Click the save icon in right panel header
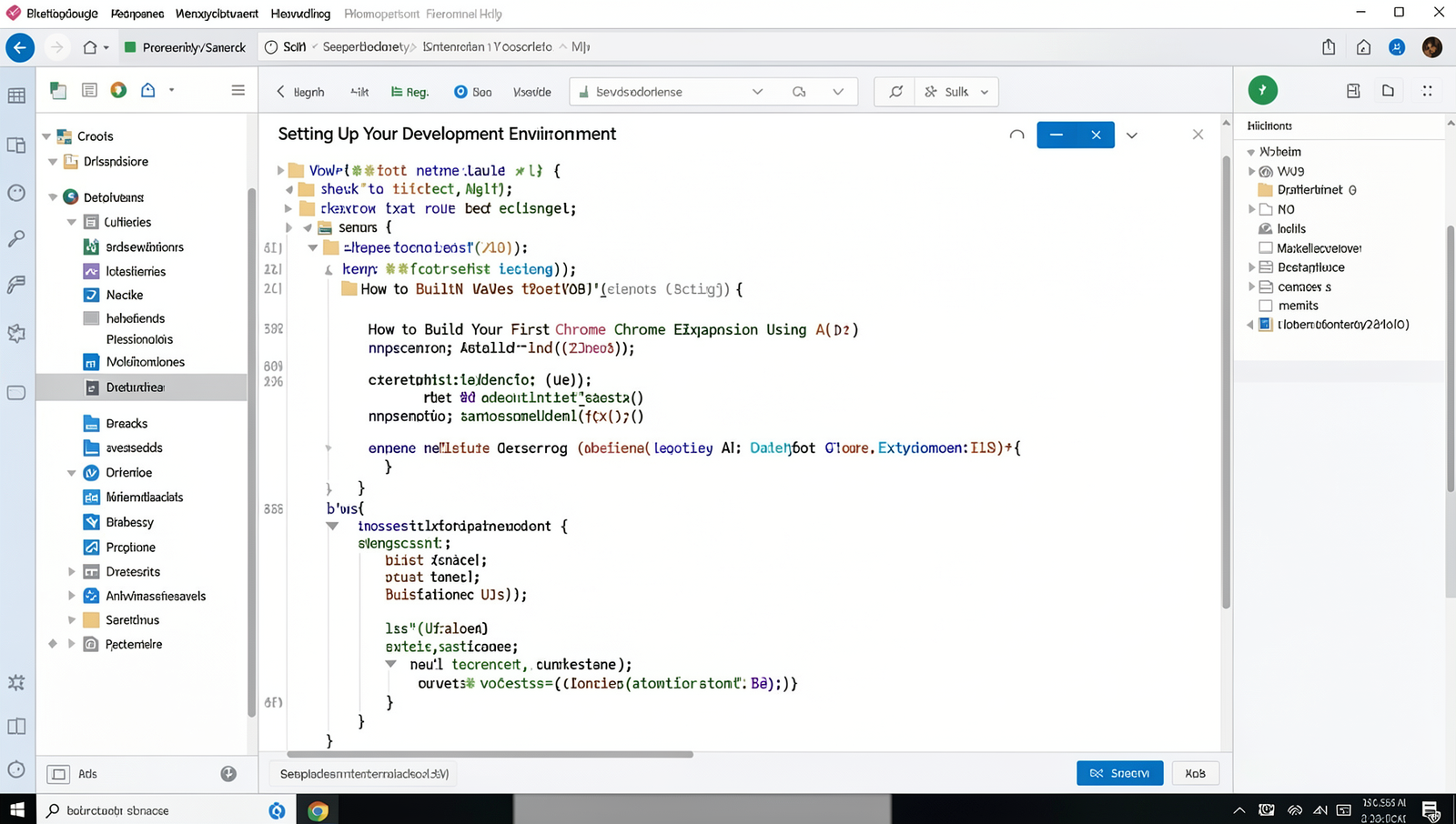 click(1353, 91)
